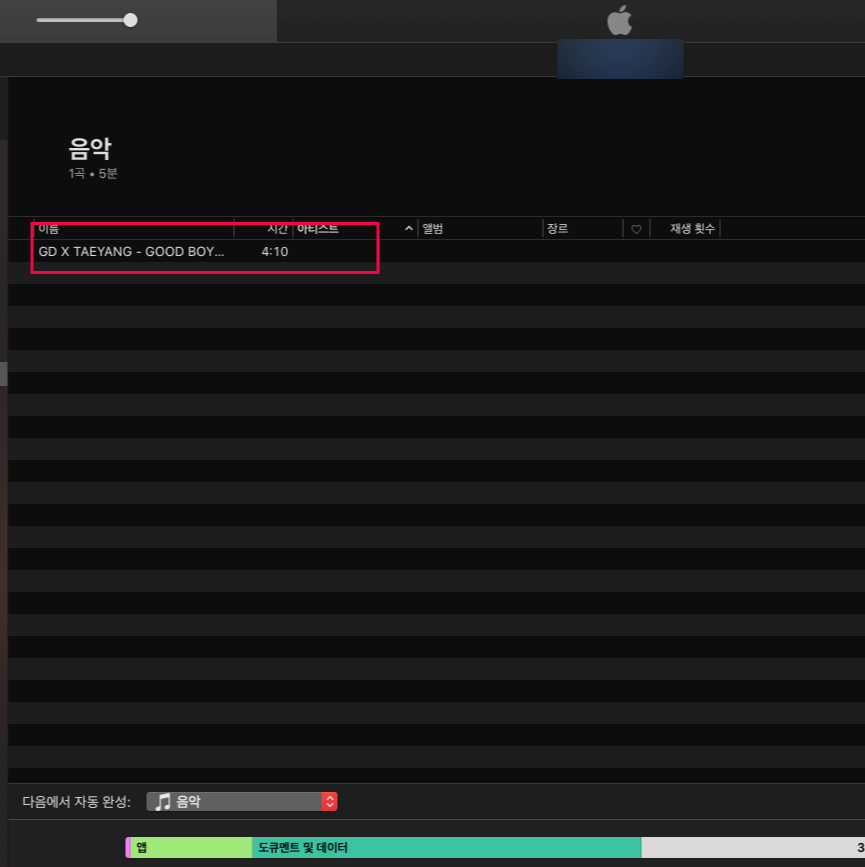
Task: Click the Apple logo in the display area
Action: point(619,20)
